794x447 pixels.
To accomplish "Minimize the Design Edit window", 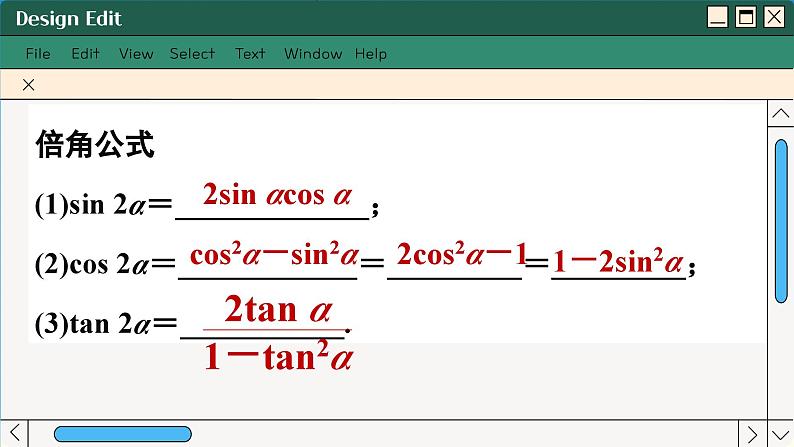I will tap(717, 17).
